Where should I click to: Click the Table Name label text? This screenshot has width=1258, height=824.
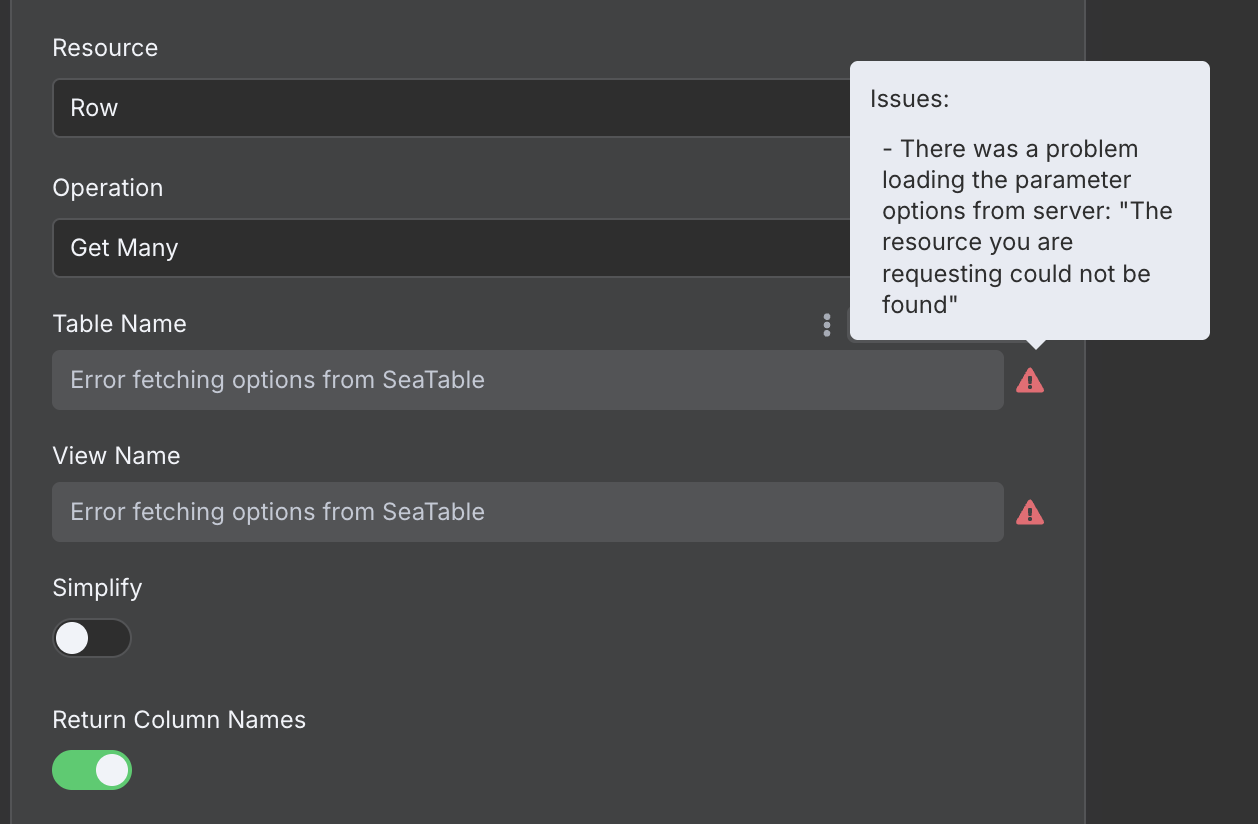119,324
